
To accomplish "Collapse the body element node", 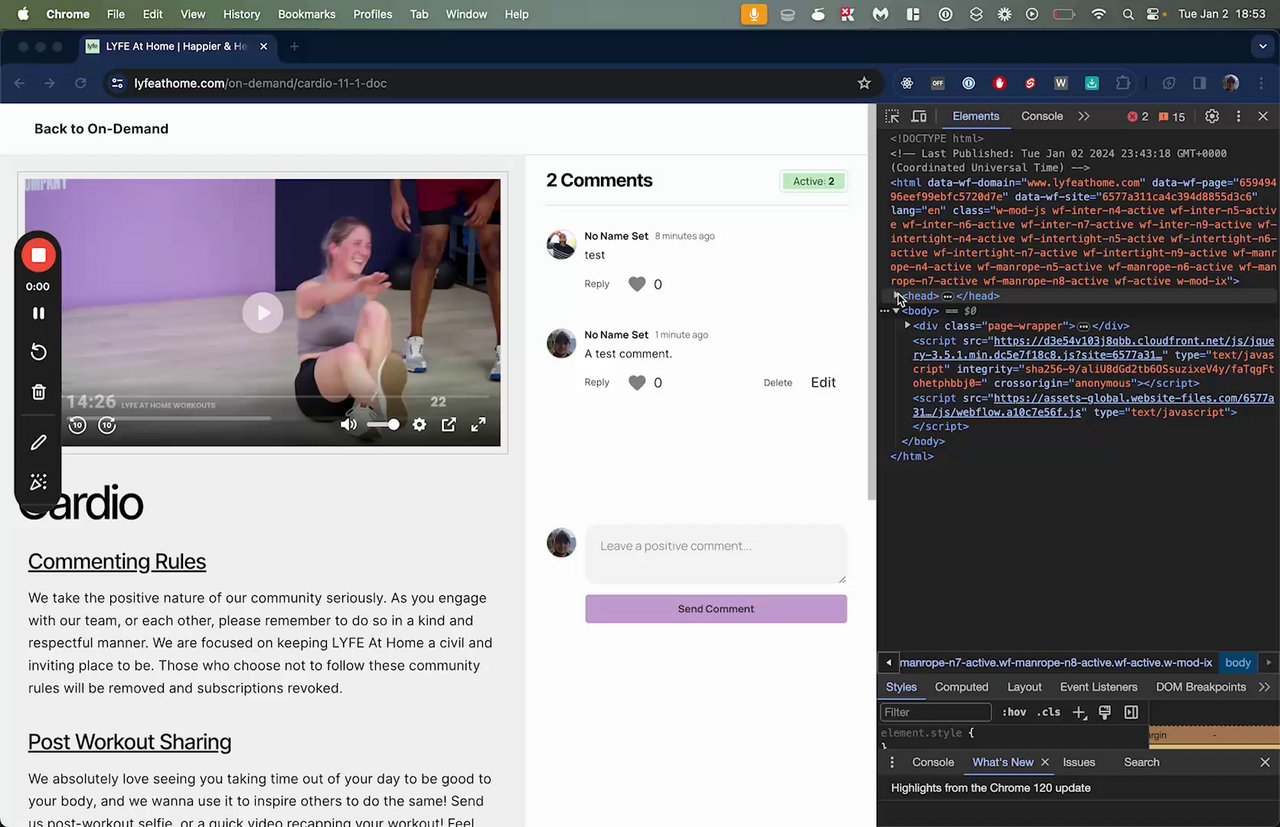I will click(897, 311).
